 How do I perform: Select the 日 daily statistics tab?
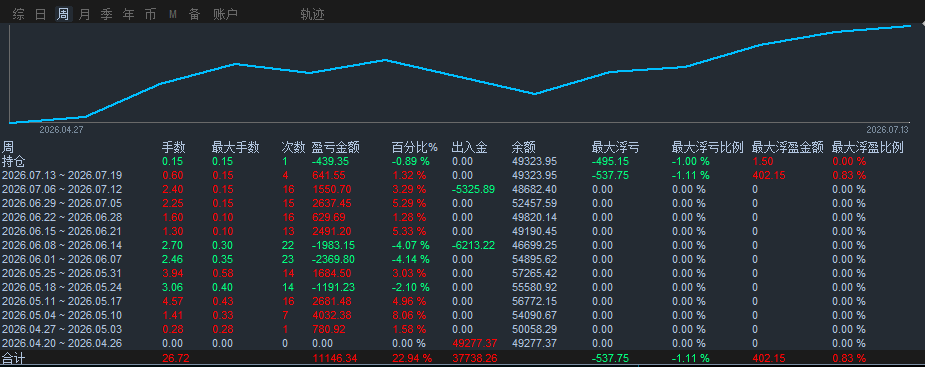[x=40, y=14]
